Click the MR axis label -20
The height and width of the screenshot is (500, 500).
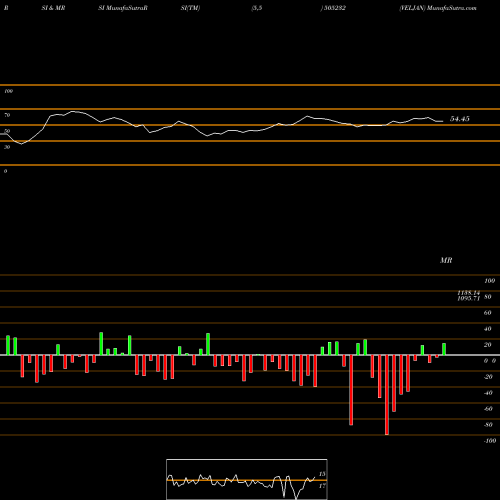point(488,377)
